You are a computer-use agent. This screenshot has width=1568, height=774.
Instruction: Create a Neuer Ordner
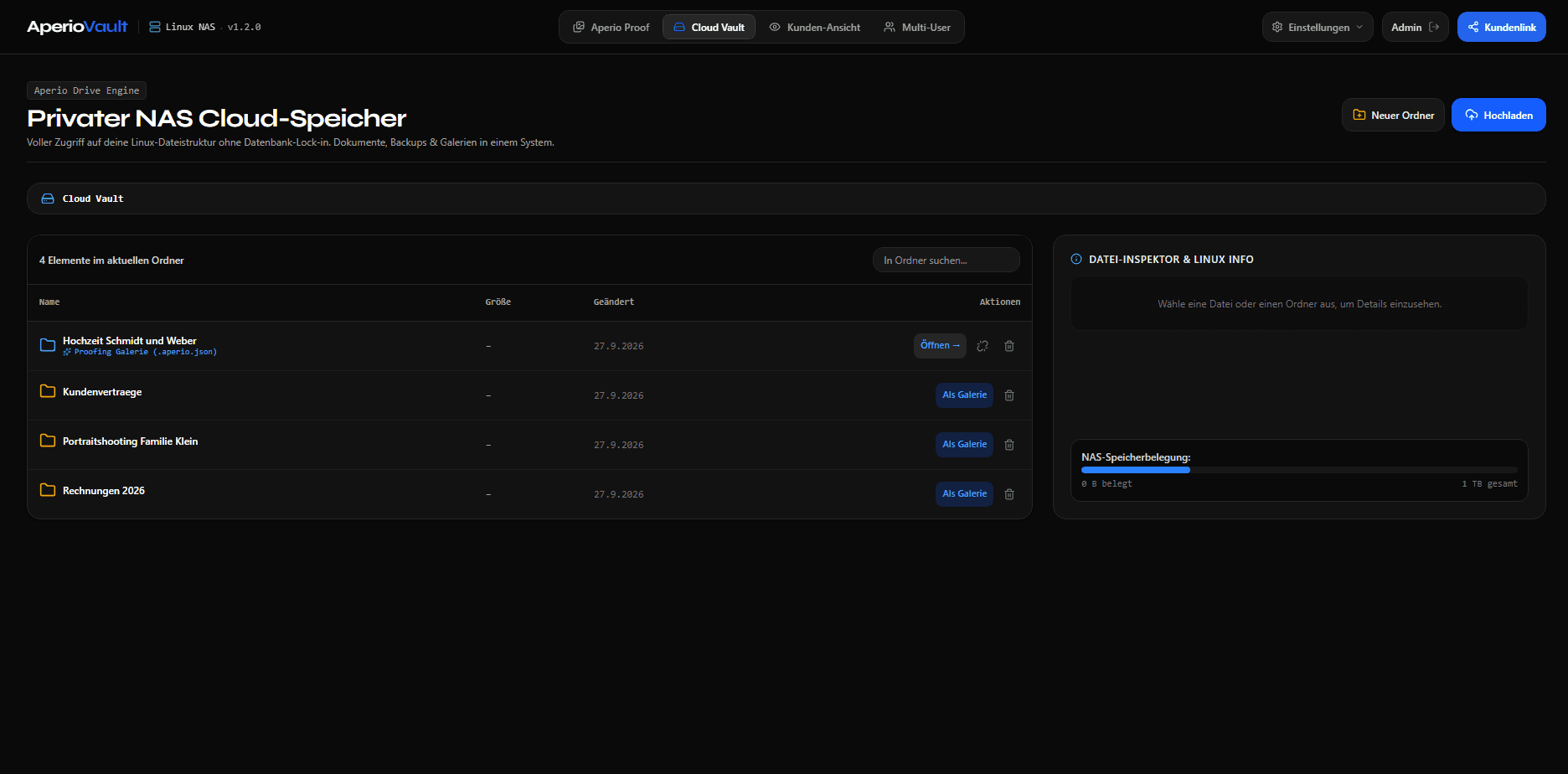[1393, 115]
